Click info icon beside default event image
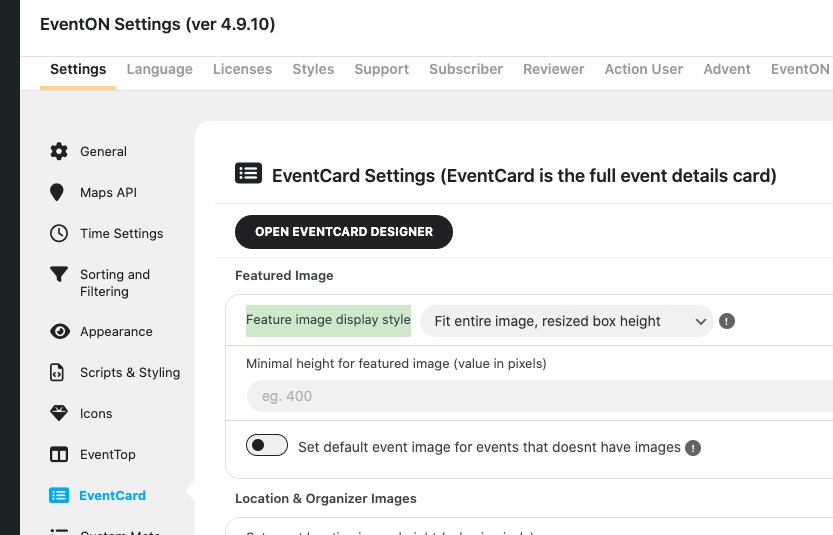833x535 pixels. (x=693, y=448)
